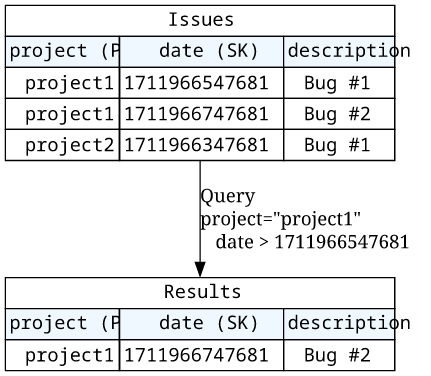The height and width of the screenshot is (376, 431).
Task: Click the Issues table title
Action: 201,20
